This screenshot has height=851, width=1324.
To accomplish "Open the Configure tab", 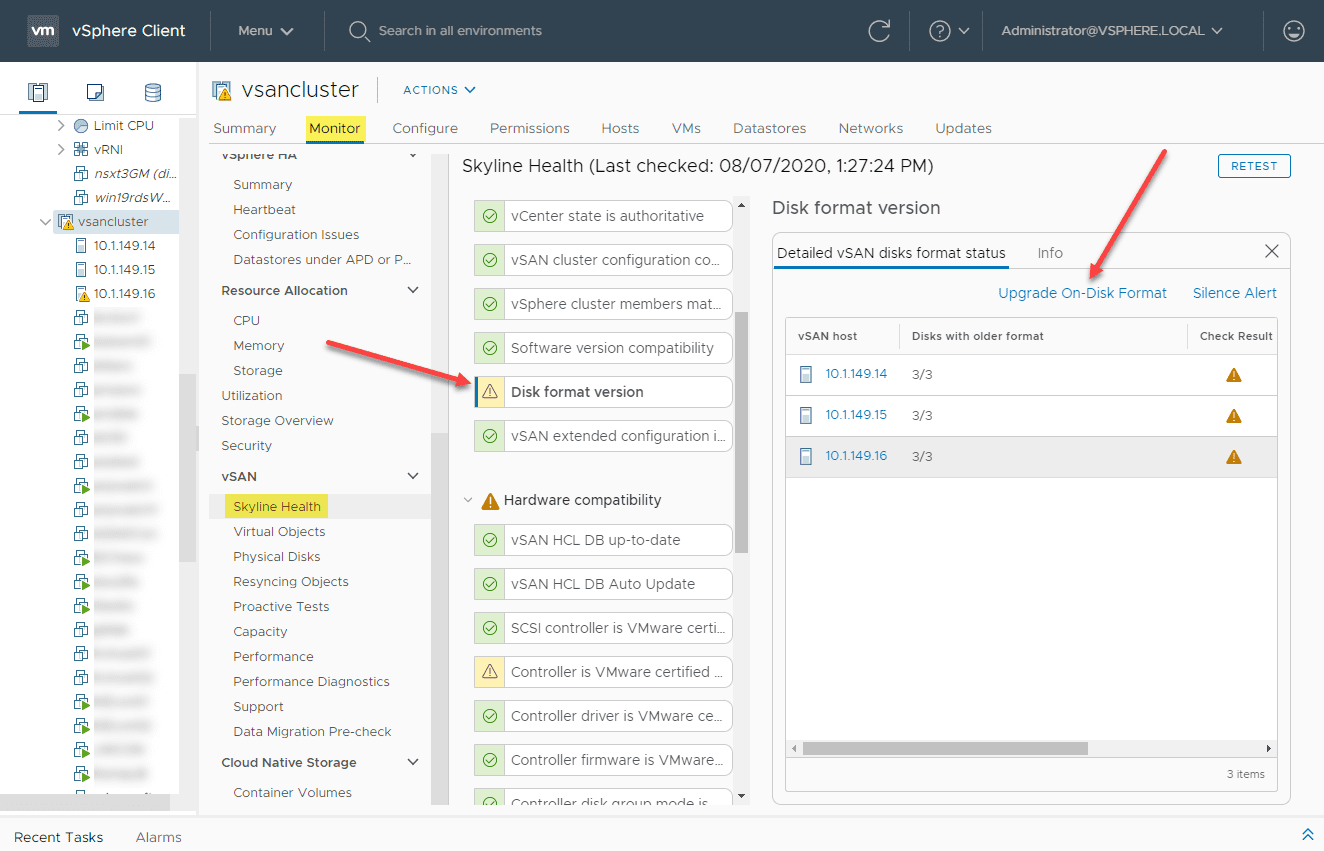I will [424, 128].
